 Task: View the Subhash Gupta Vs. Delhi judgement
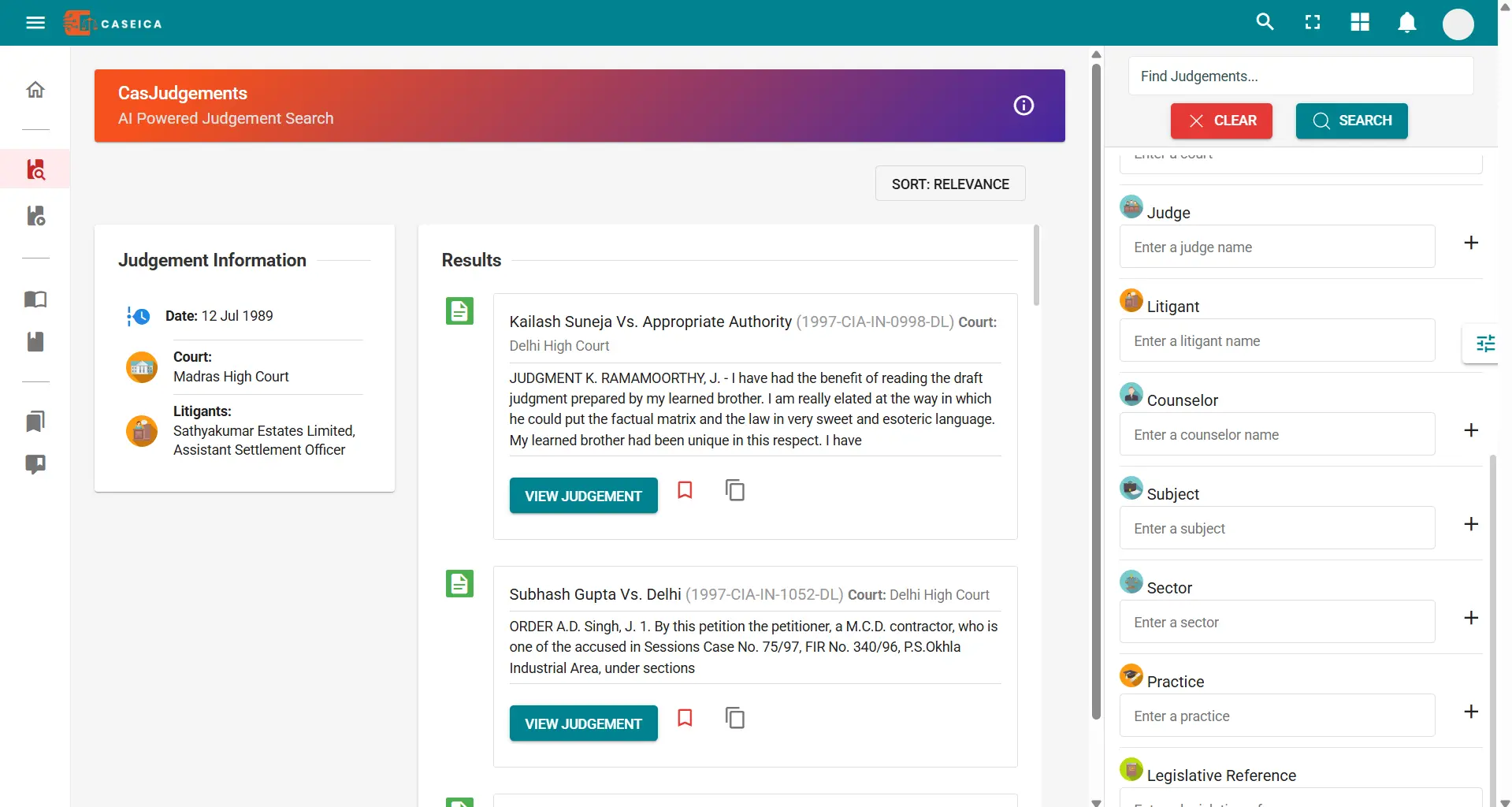(583, 723)
